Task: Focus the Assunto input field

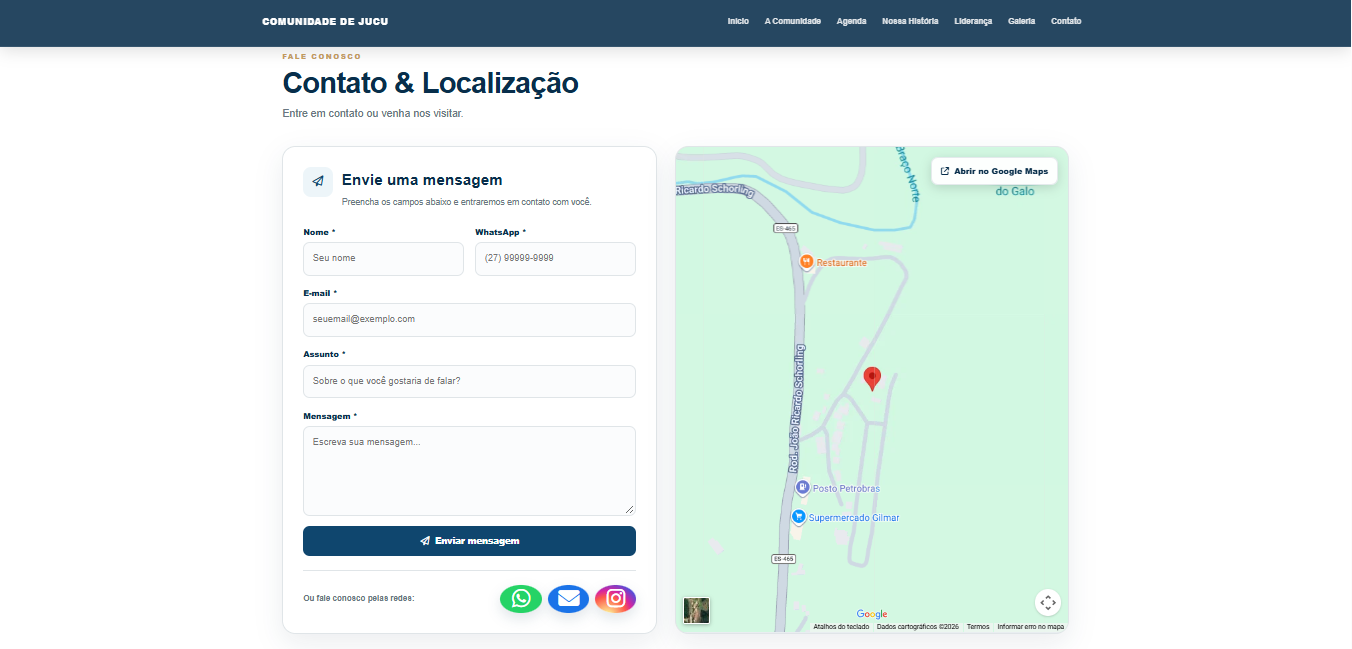Action: click(x=469, y=381)
